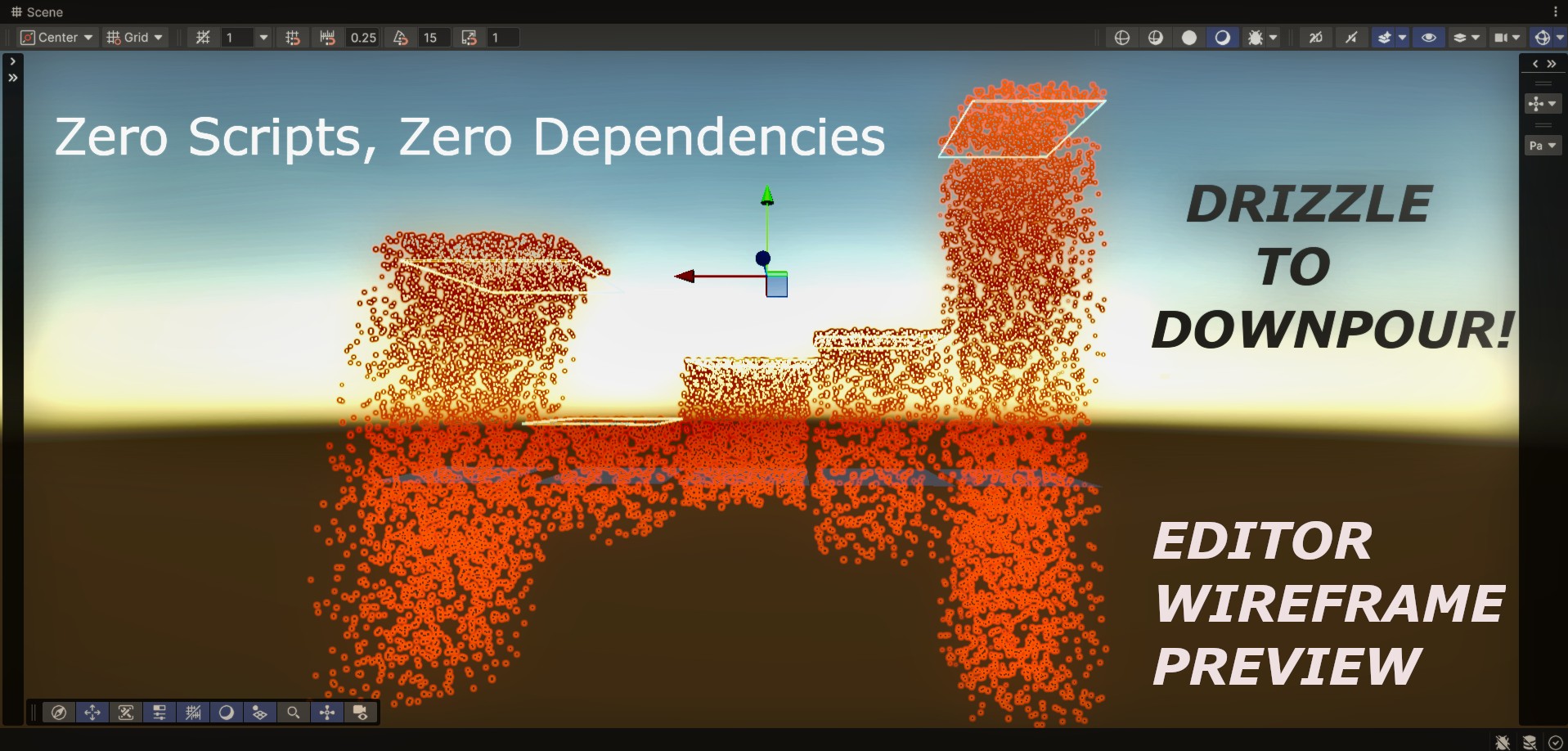Click the magnifier search icon
Screen dimensions: 1568x751
pos(293,713)
